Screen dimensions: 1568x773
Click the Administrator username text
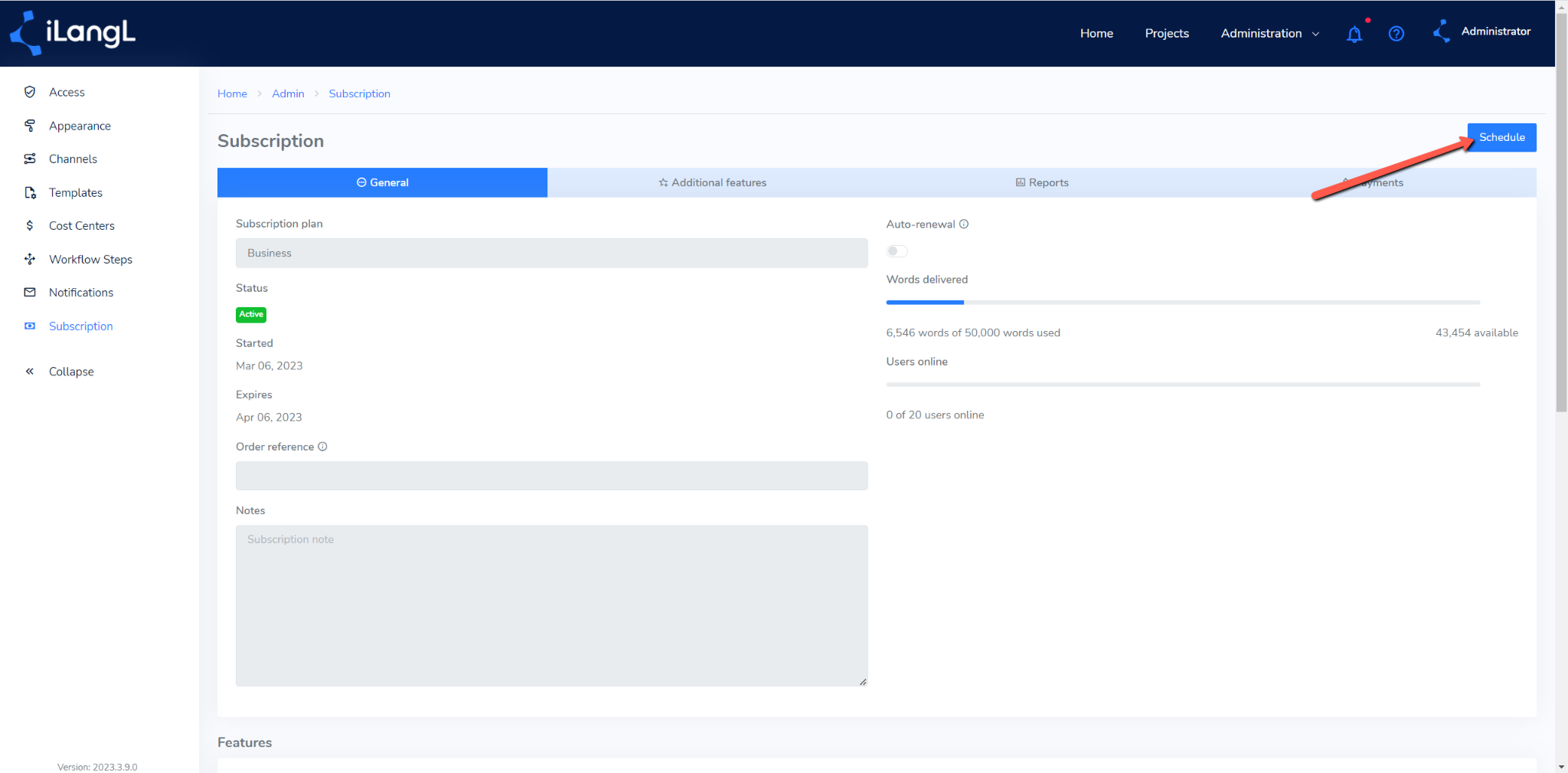[x=1495, y=31]
